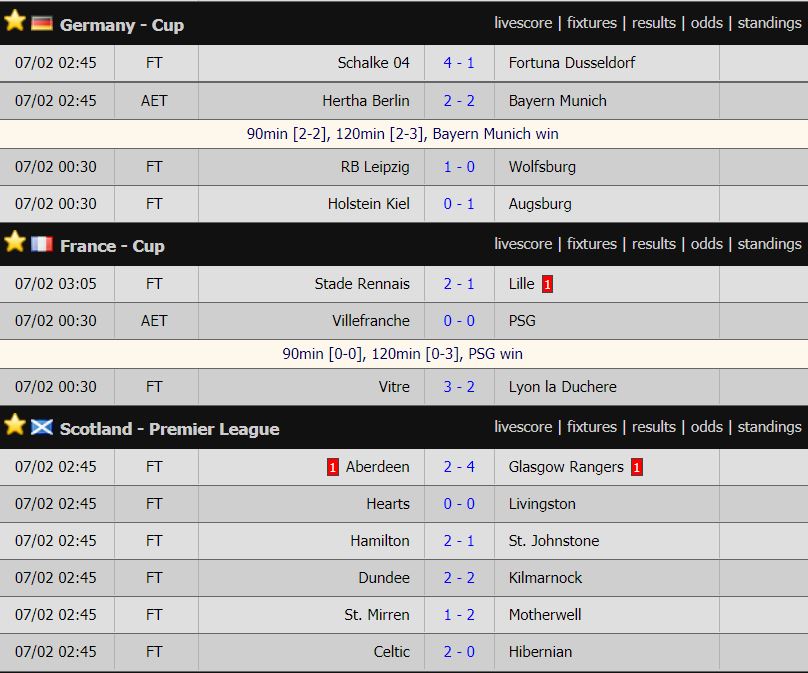808x673 pixels.
Task: Open results for Germany Cup
Action: (x=653, y=23)
